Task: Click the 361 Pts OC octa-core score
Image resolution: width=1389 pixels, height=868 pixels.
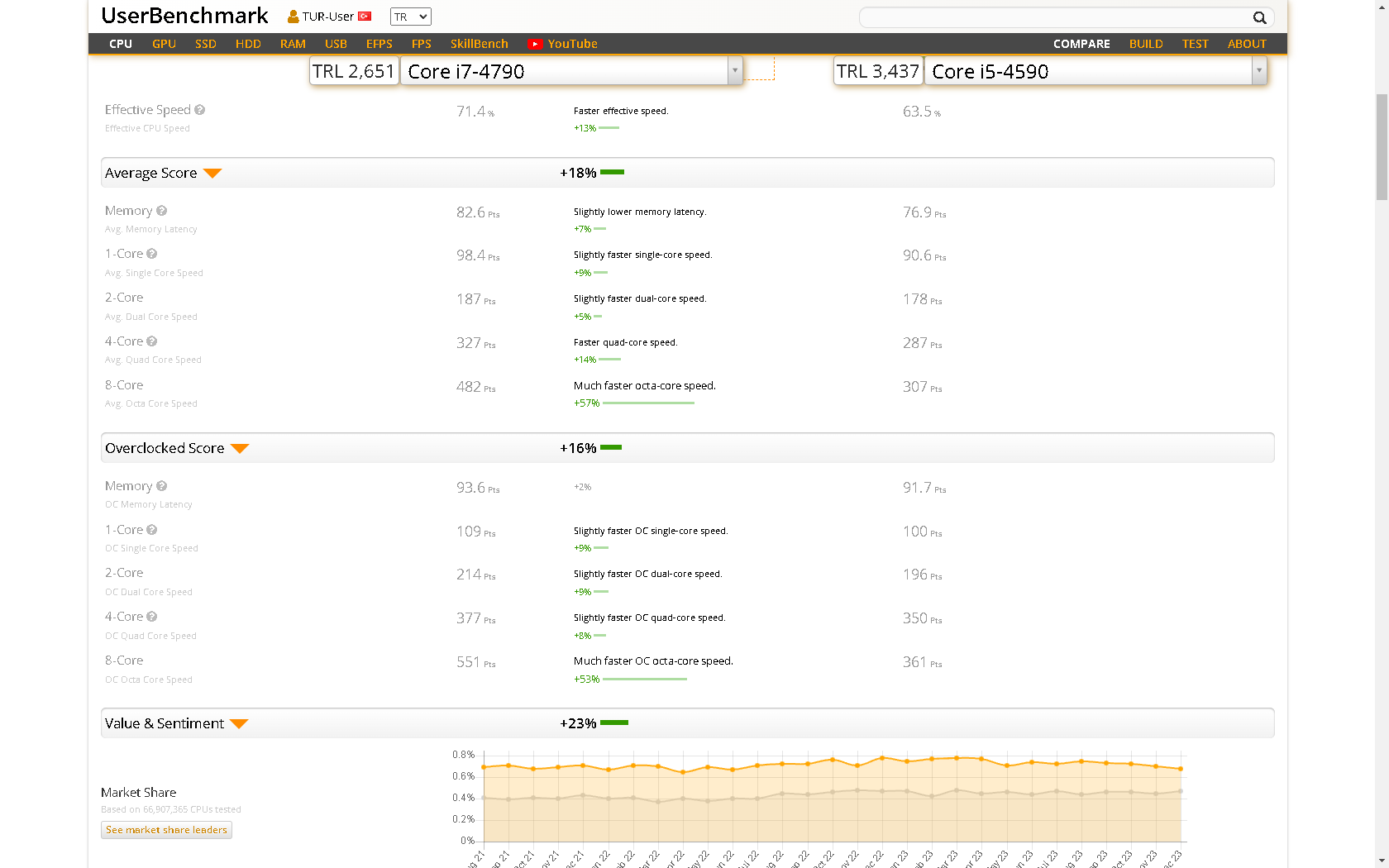Action: point(923,662)
